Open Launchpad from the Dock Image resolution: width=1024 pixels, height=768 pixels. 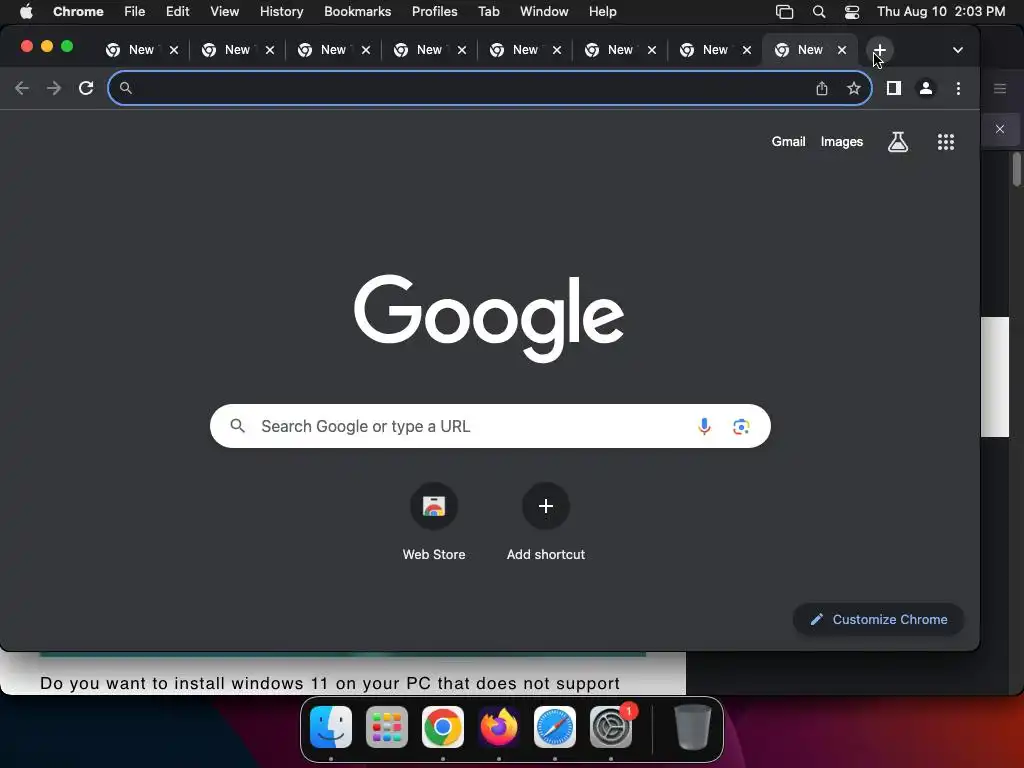coord(387,727)
